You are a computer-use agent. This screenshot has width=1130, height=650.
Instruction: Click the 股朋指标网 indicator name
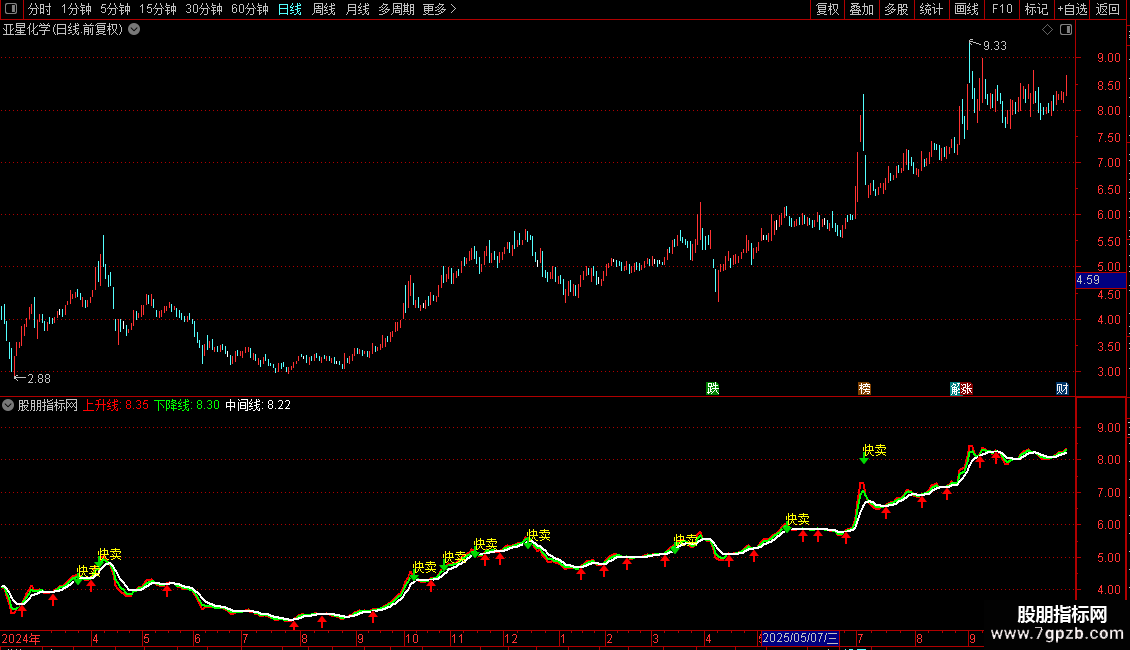(x=48, y=405)
